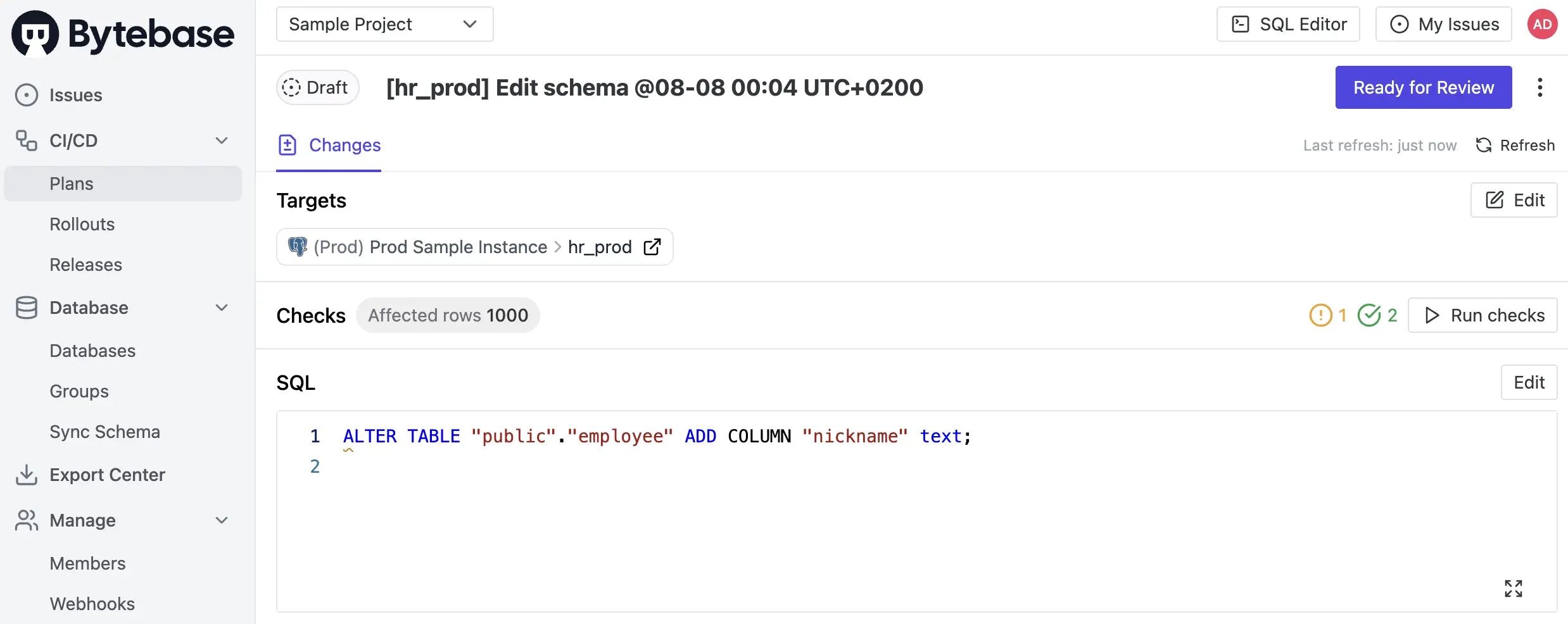The height and width of the screenshot is (624, 1568).
Task: Click the external link icon beside hr_prod
Action: [652, 247]
